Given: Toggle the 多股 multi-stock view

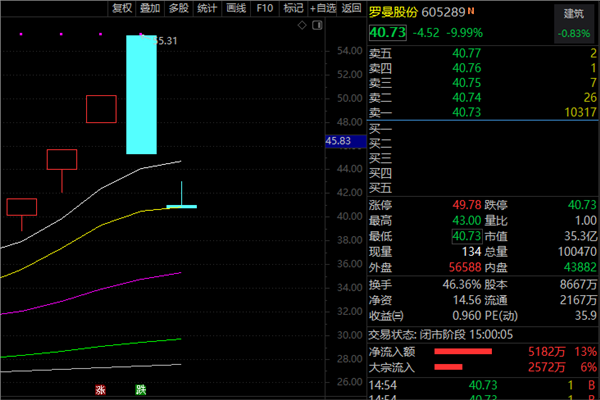Looking at the screenshot, I should pos(178,8).
